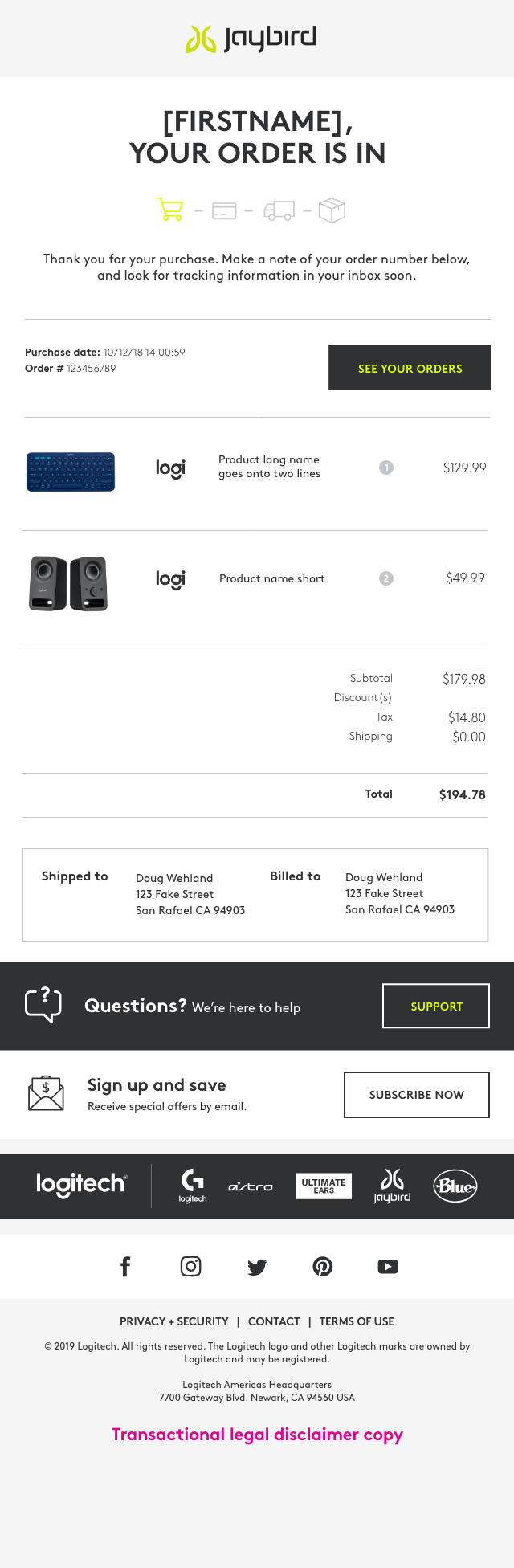Image resolution: width=514 pixels, height=1568 pixels.
Task: Open the Pinterest social icon
Action: (322, 1267)
